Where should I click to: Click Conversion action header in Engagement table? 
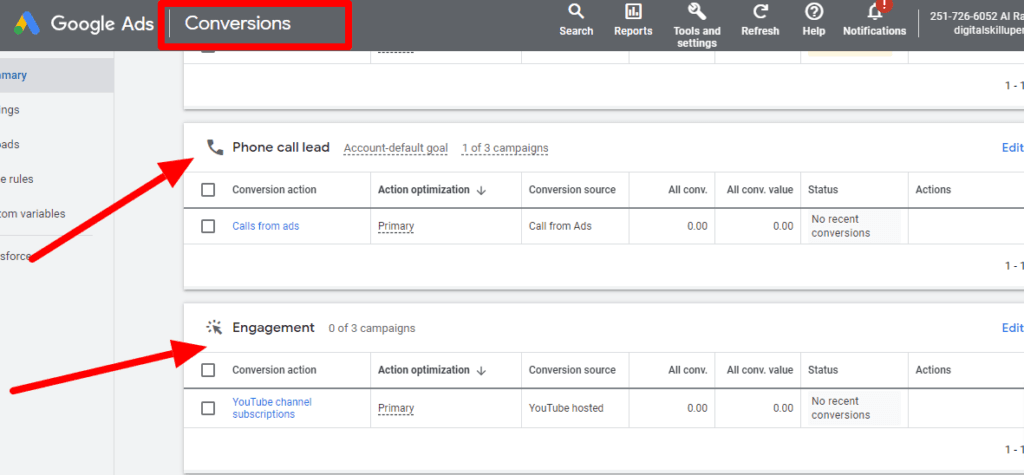click(x=274, y=370)
